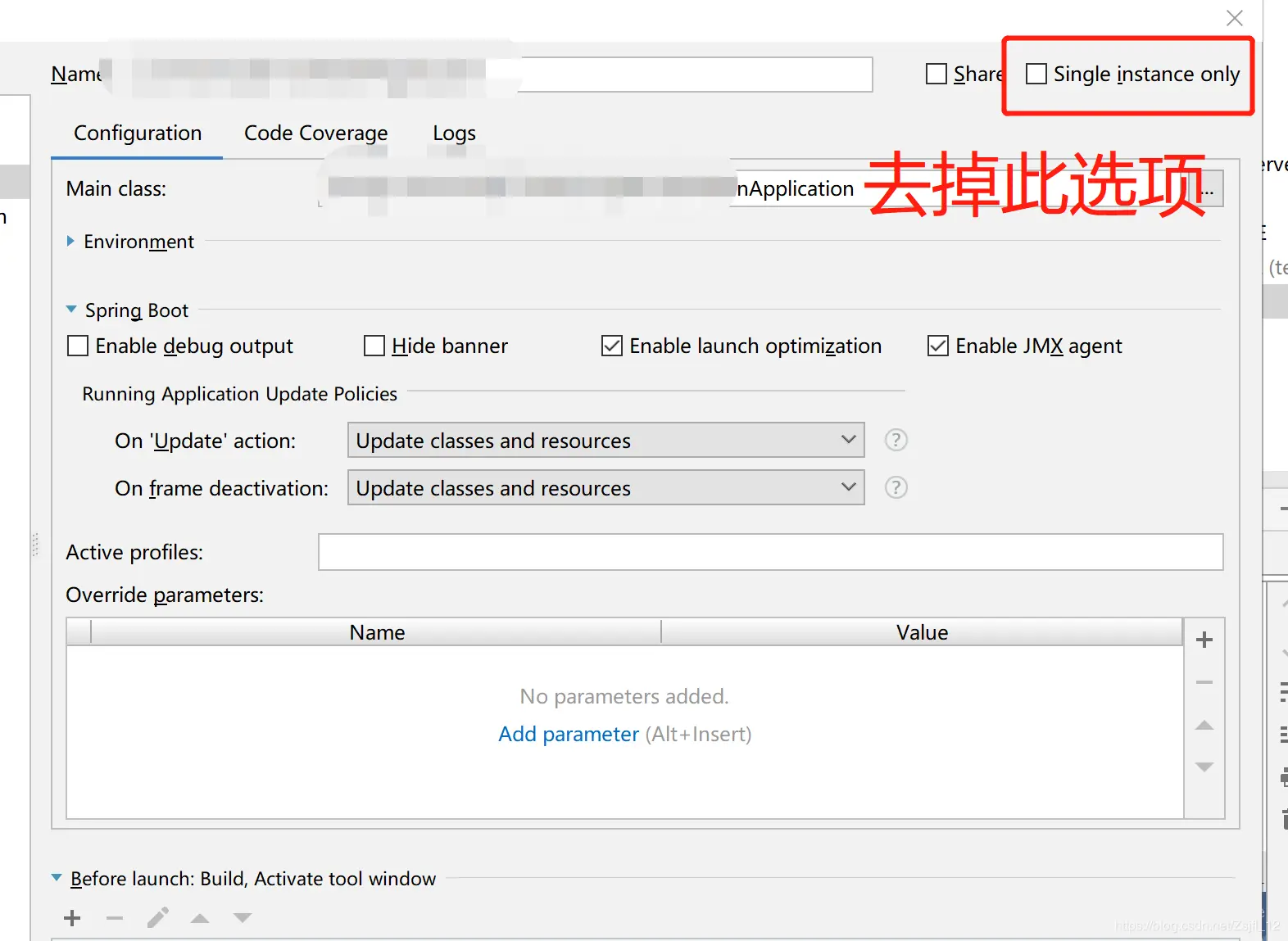The height and width of the screenshot is (941, 1288).
Task: Switch to Code Coverage tab
Action: (316, 133)
